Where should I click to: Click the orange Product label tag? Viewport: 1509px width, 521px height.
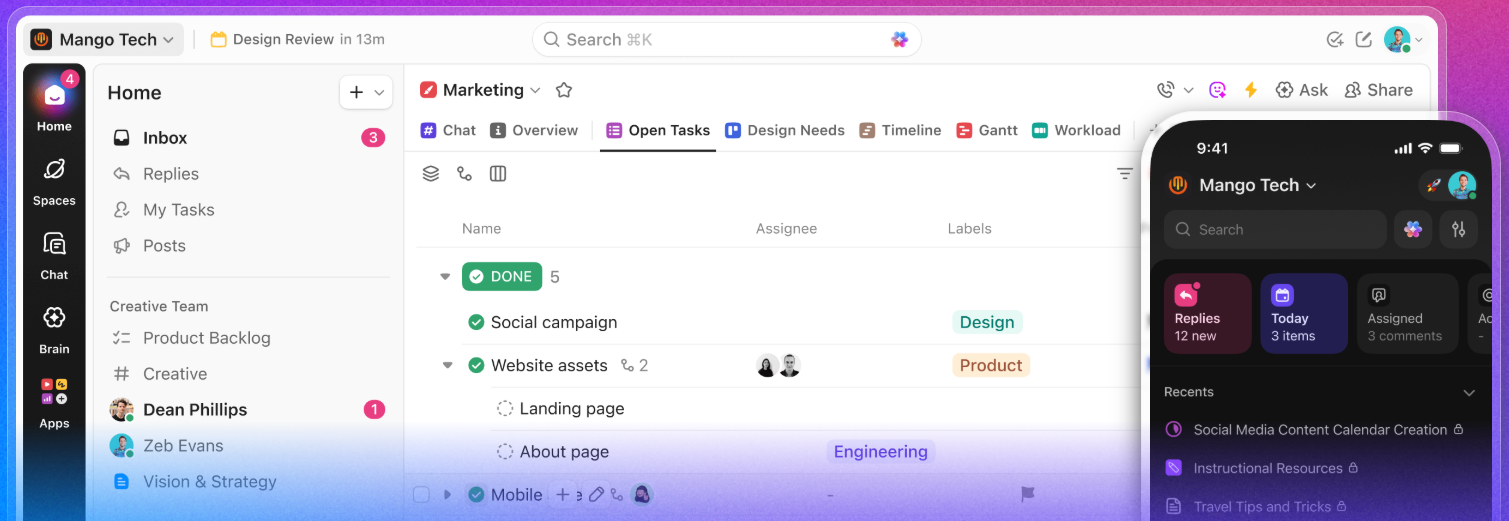tap(990, 365)
